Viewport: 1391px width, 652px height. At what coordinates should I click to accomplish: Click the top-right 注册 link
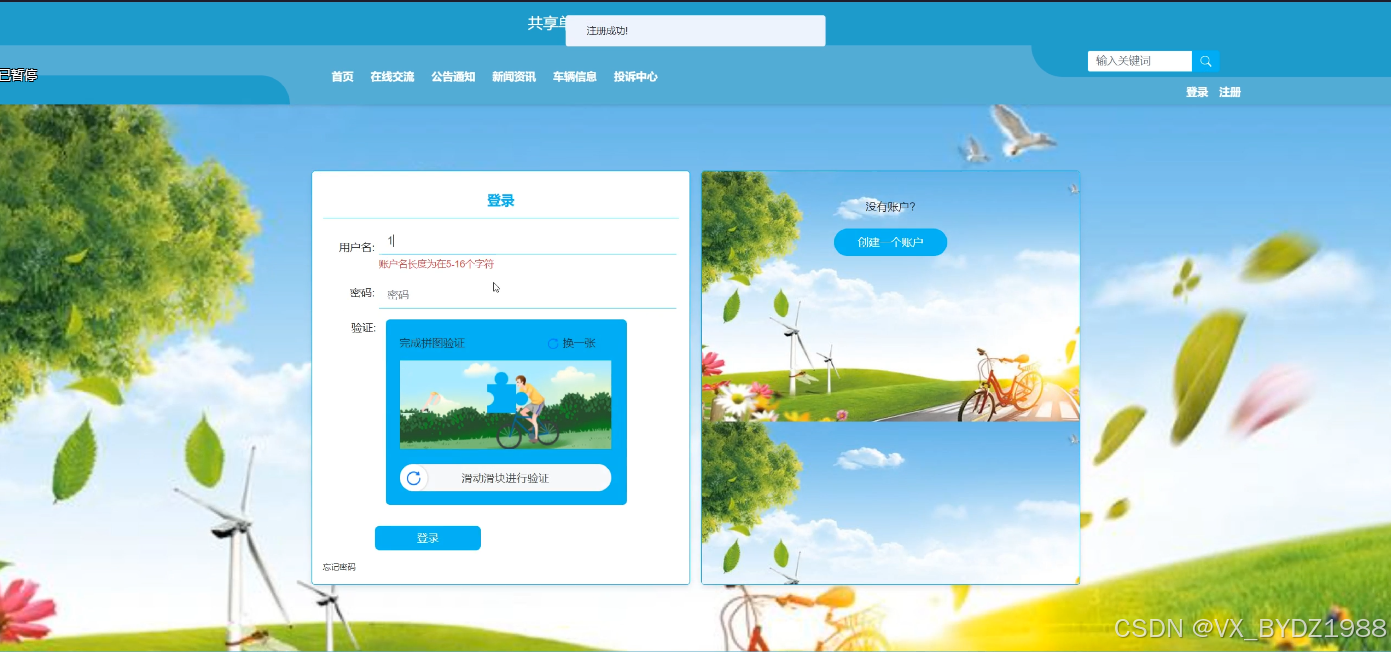pos(1230,92)
